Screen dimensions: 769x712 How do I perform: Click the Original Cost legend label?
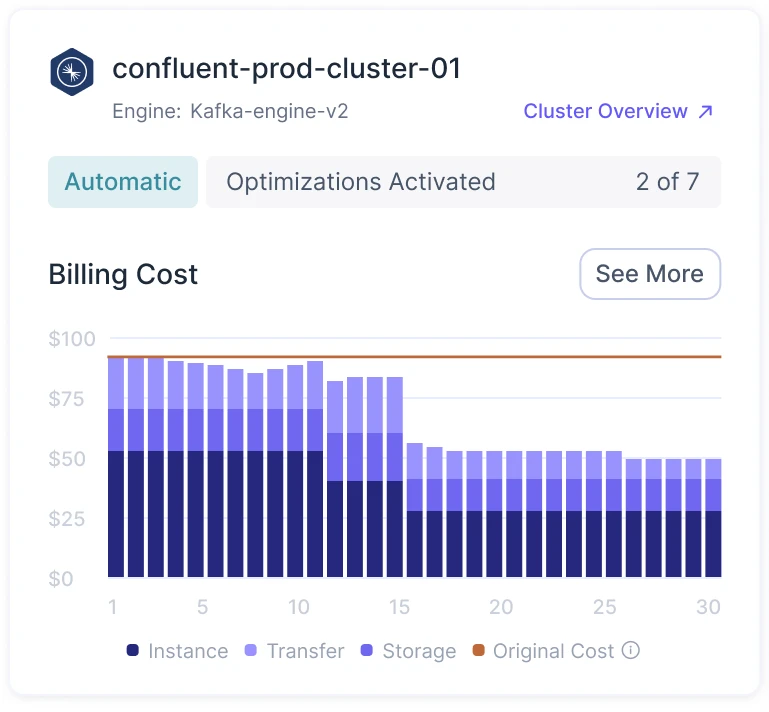click(x=554, y=651)
